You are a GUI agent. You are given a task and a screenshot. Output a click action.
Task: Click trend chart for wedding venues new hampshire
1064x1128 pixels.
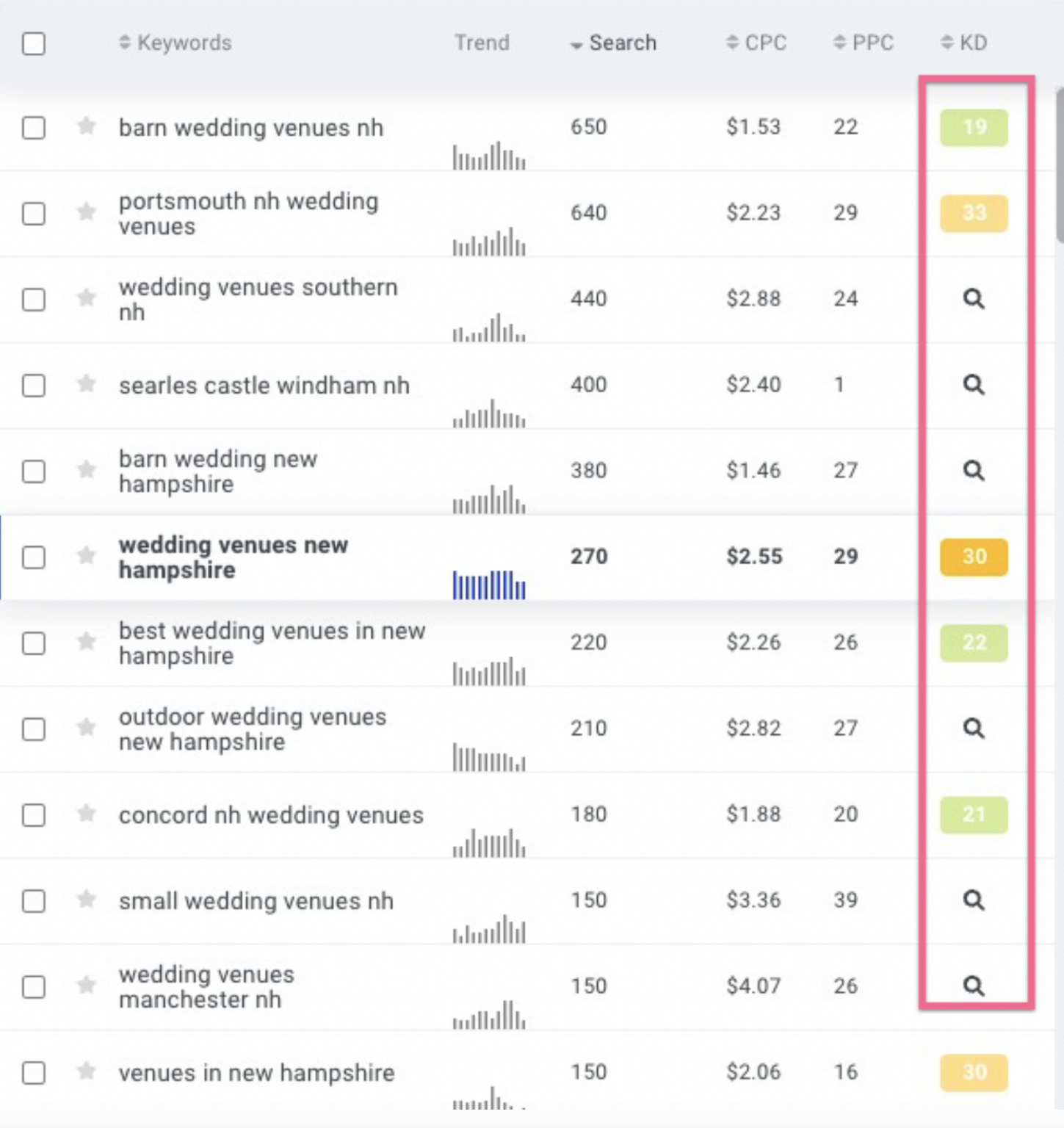[489, 585]
